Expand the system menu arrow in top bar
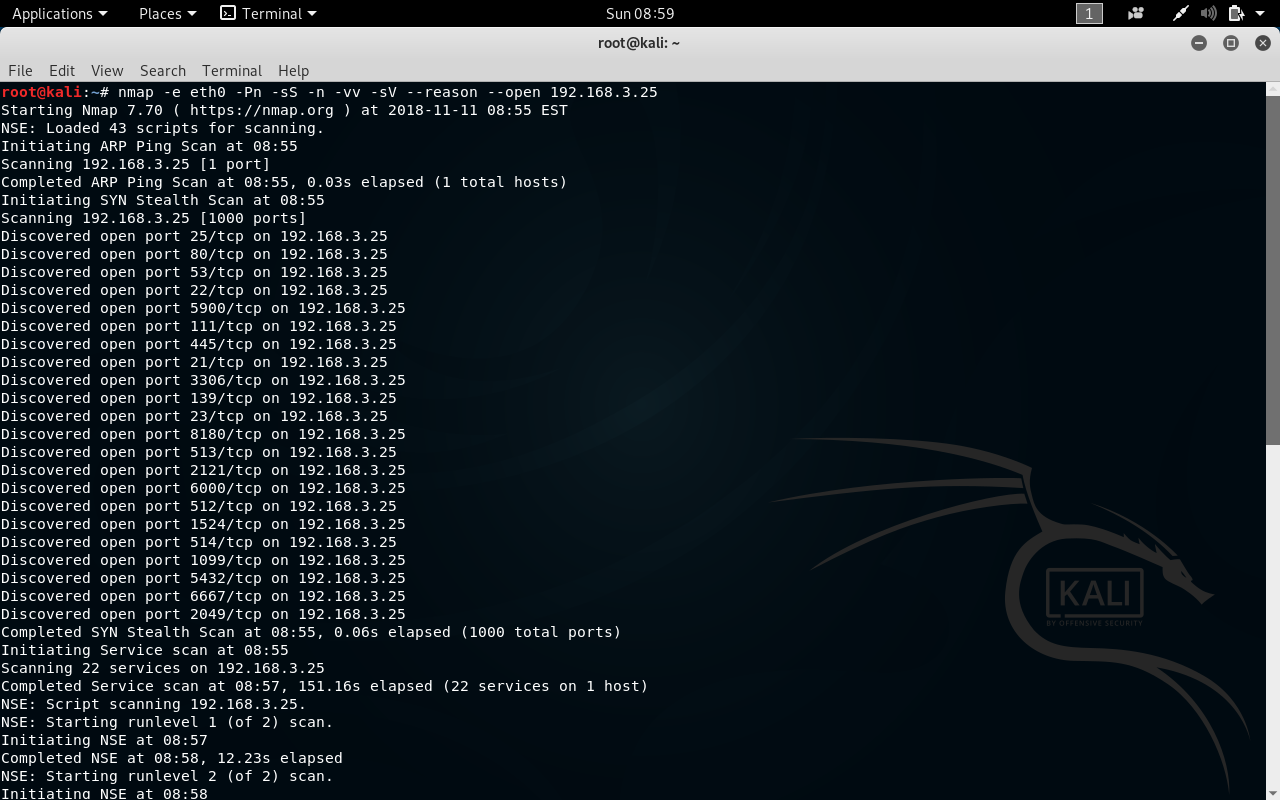1280x800 pixels. pyautogui.click(x=1260, y=13)
